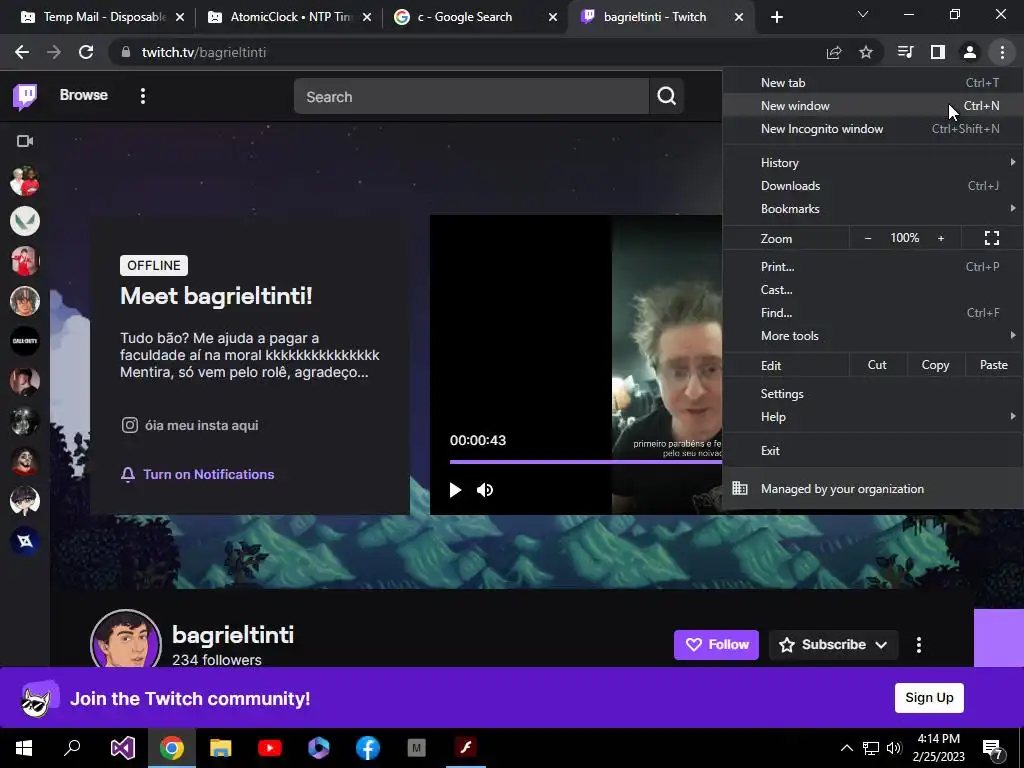Go back in Chrome
1024x768 pixels.
(22, 52)
